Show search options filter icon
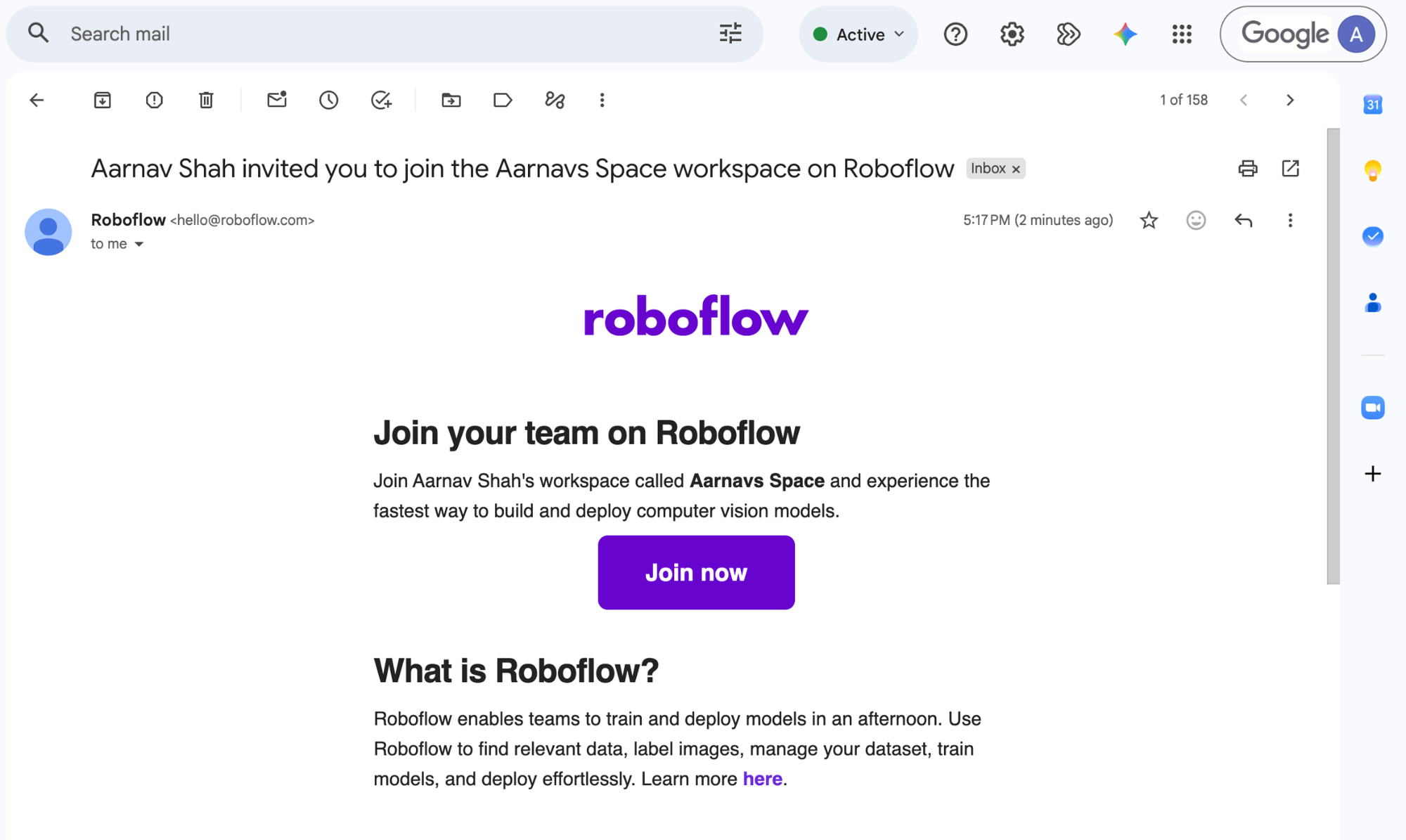 click(730, 33)
